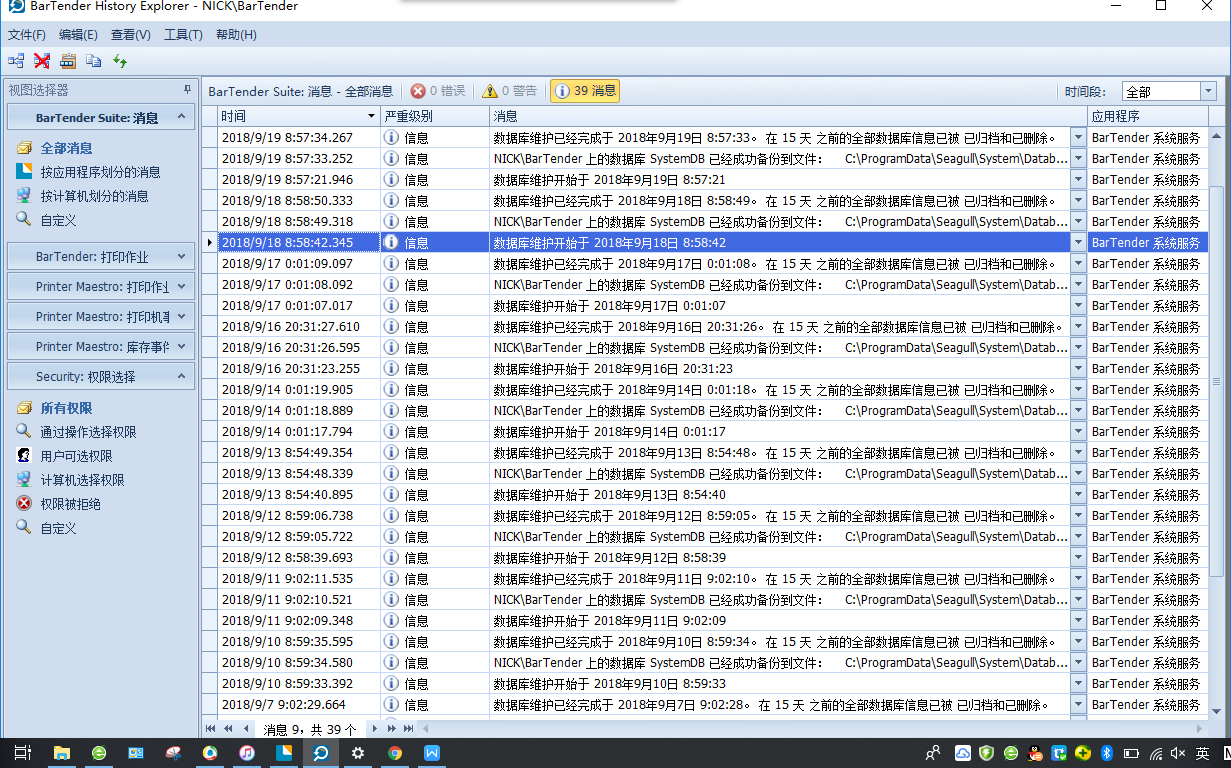Image resolution: width=1231 pixels, height=768 pixels.
Task: Open the 工具(T) menu
Action: click(183, 35)
